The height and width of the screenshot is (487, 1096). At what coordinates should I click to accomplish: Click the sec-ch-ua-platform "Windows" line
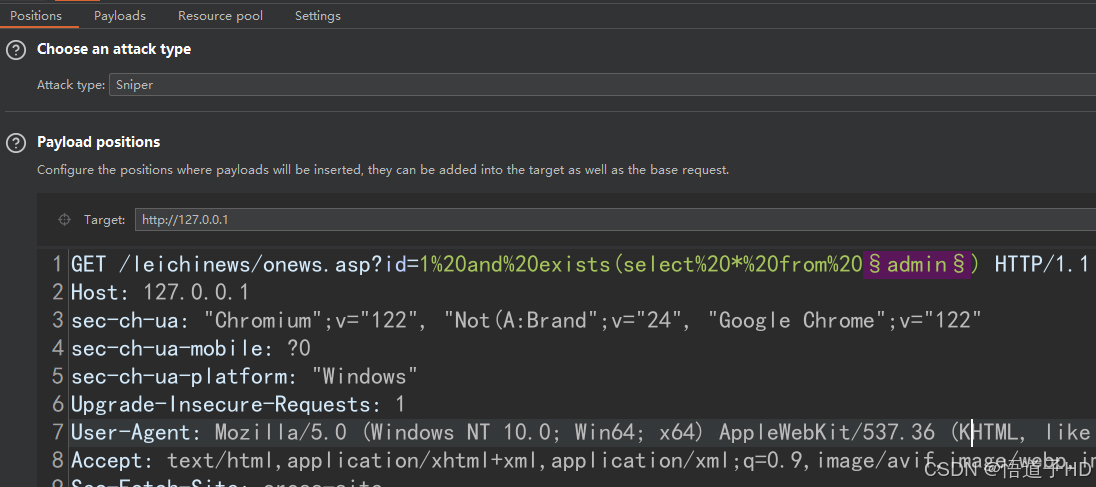tap(245, 376)
